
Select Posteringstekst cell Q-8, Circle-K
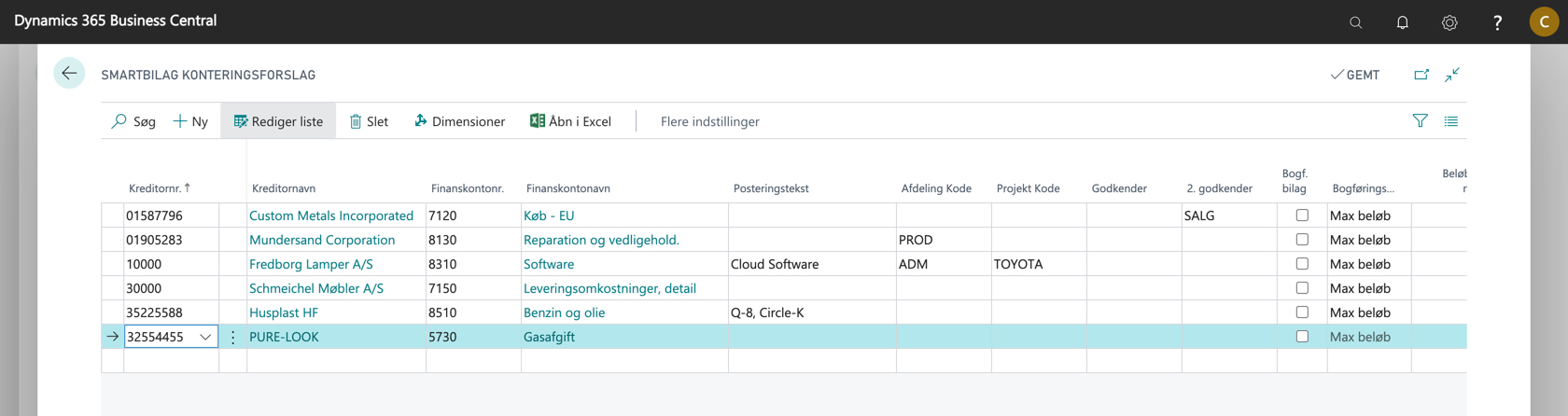point(812,312)
